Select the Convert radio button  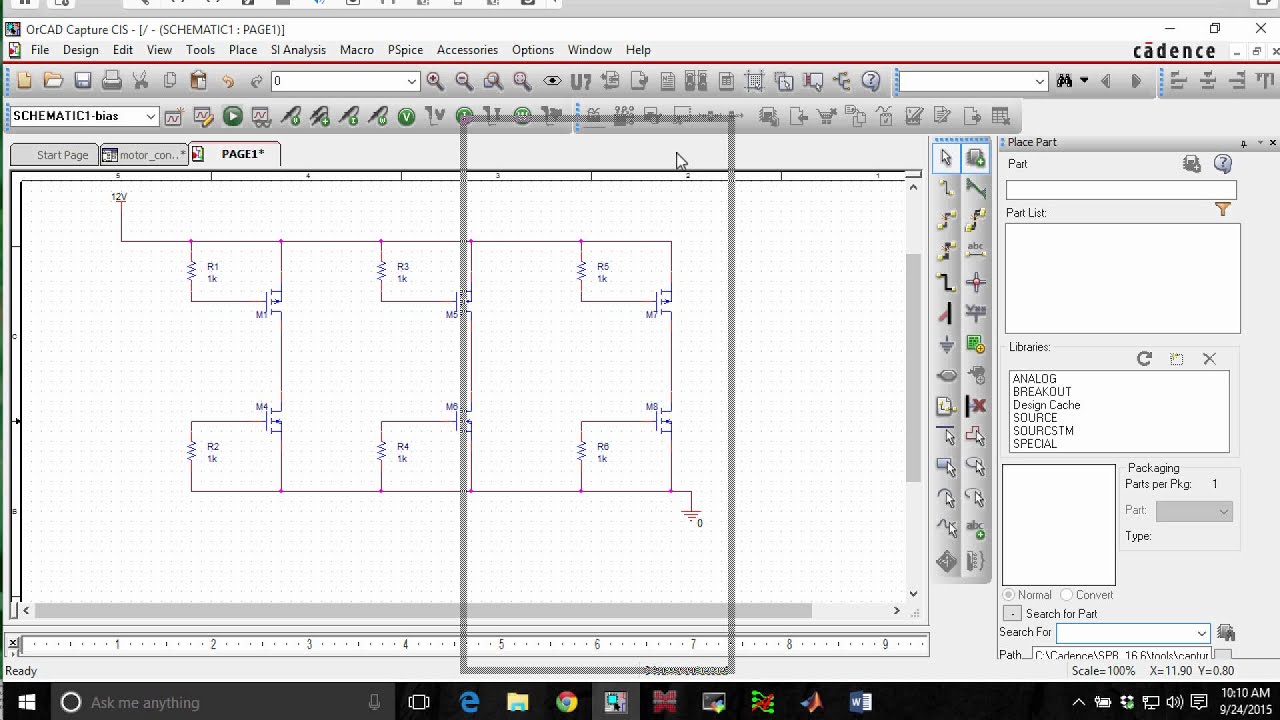pyautogui.click(x=1066, y=595)
